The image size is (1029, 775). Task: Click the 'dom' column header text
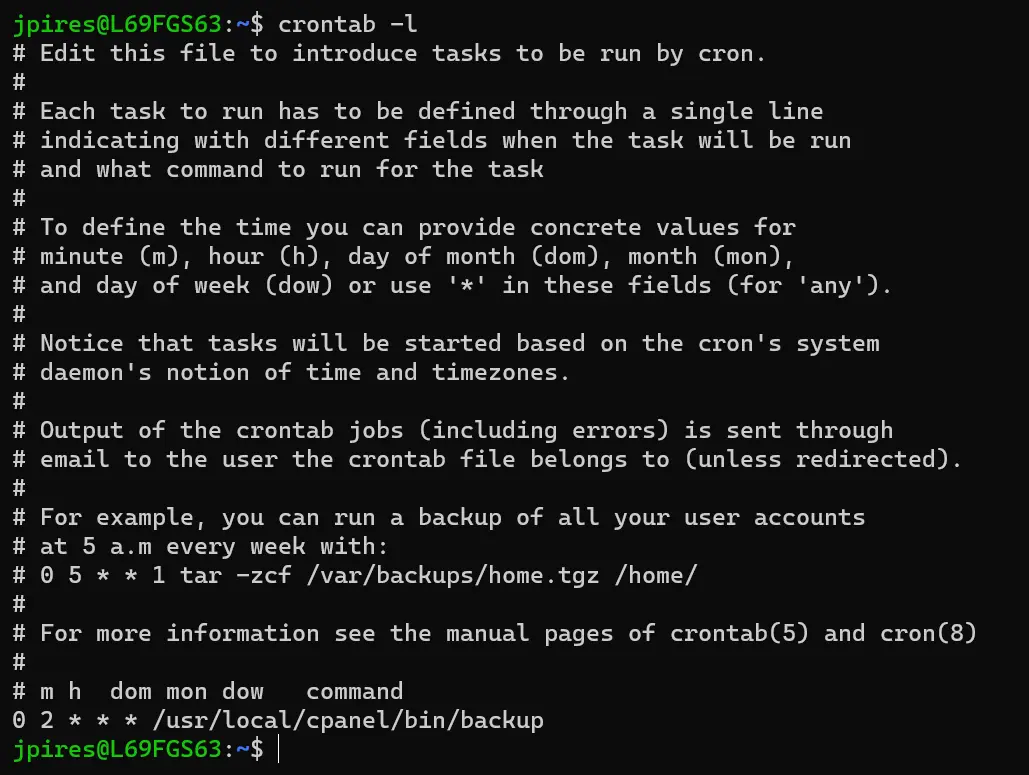(131, 691)
